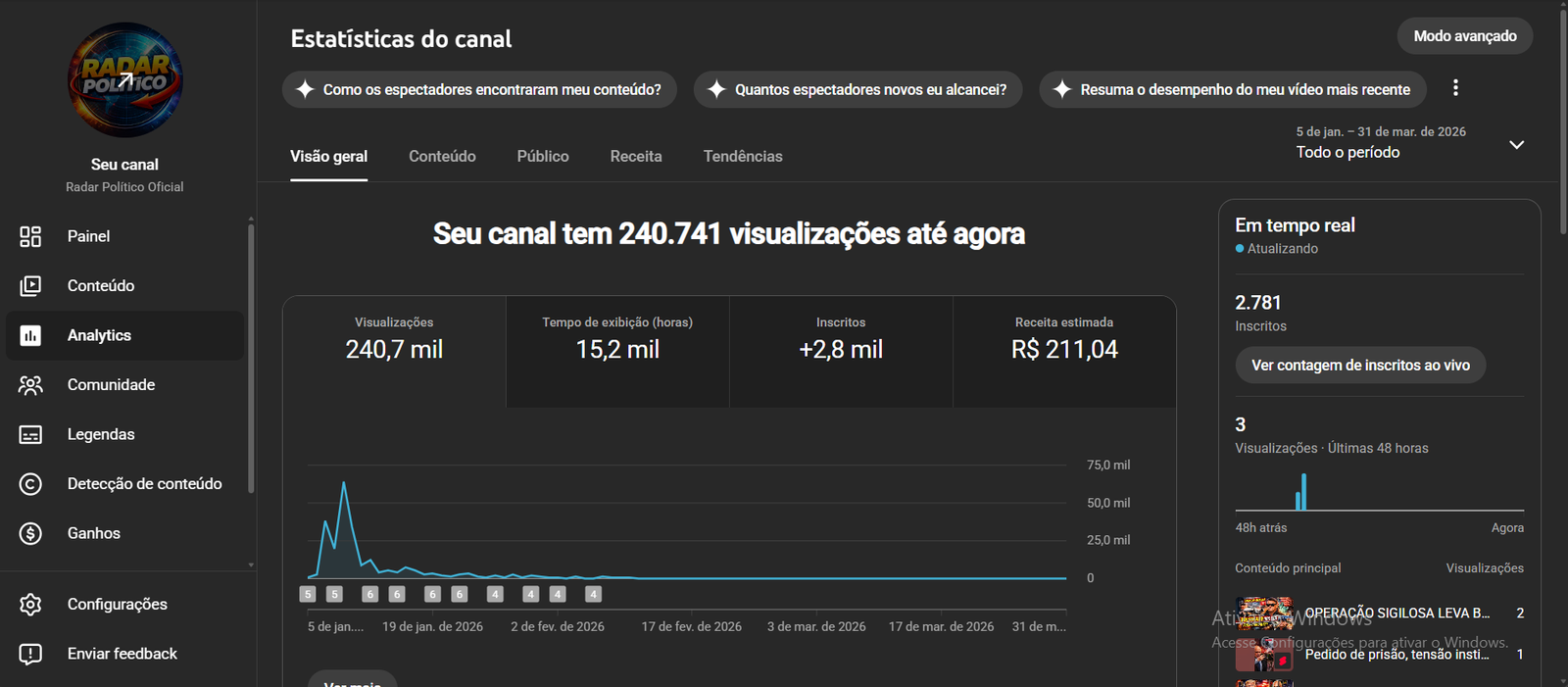Ask 'Quantos espectadores novos eu alcancei?'

click(857, 89)
